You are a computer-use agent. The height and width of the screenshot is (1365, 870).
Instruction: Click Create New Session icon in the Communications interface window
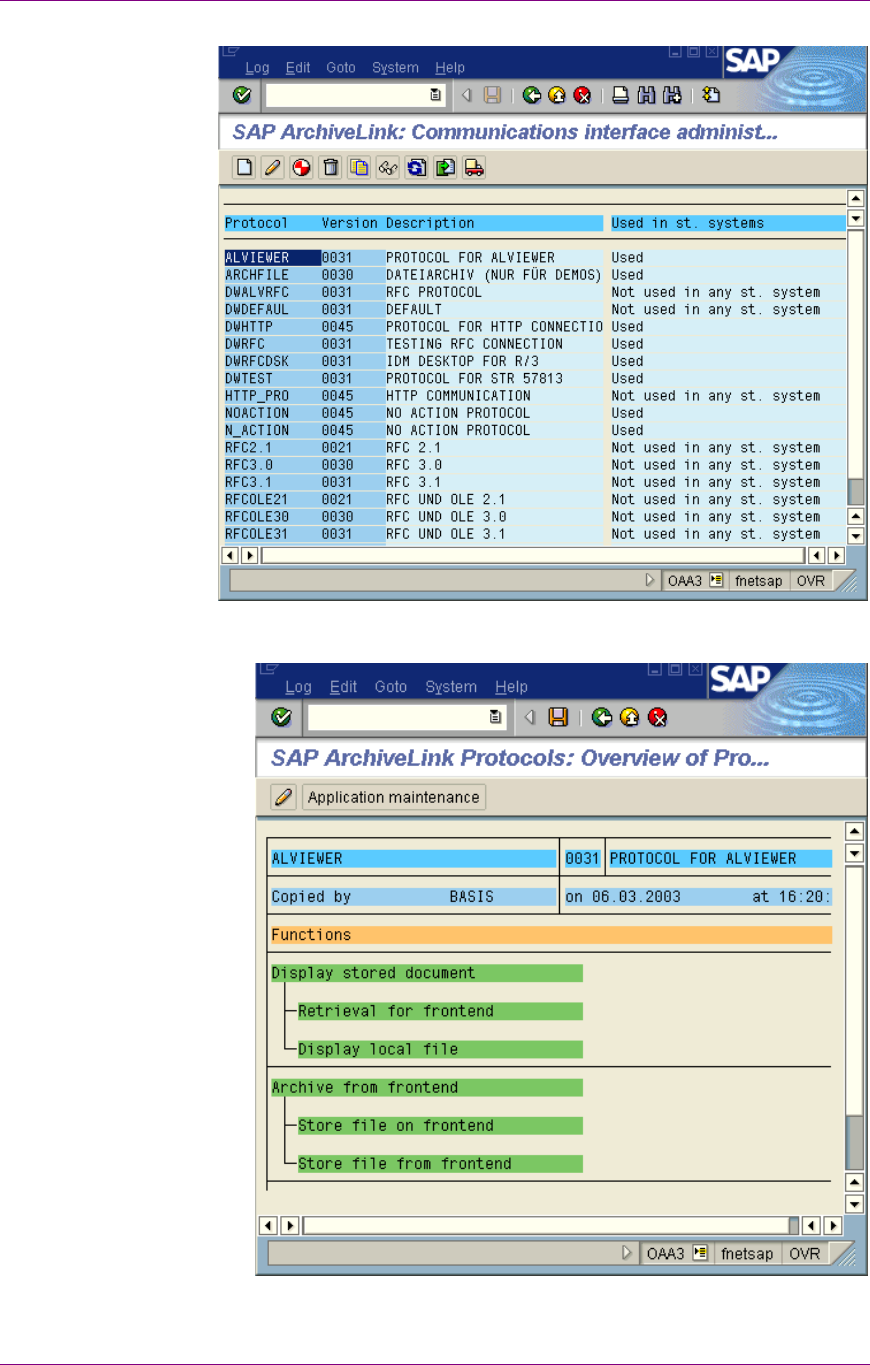tap(711, 96)
